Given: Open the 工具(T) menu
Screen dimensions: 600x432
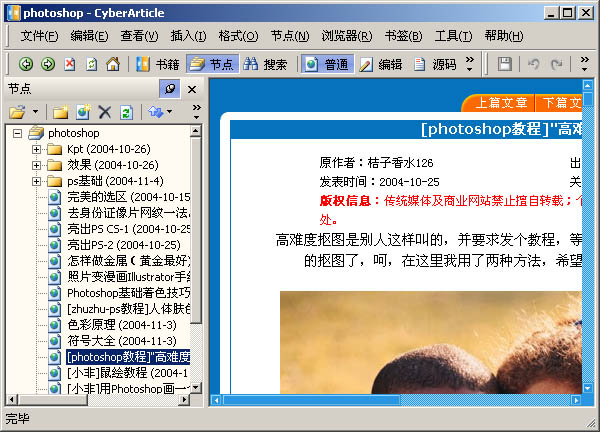Looking at the screenshot, I should (453, 36).
